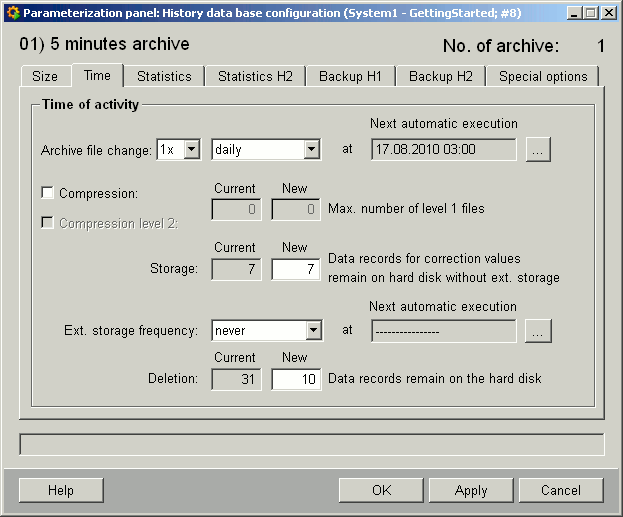
Task: Click the New Storage value field
Action: coord(296,269)
